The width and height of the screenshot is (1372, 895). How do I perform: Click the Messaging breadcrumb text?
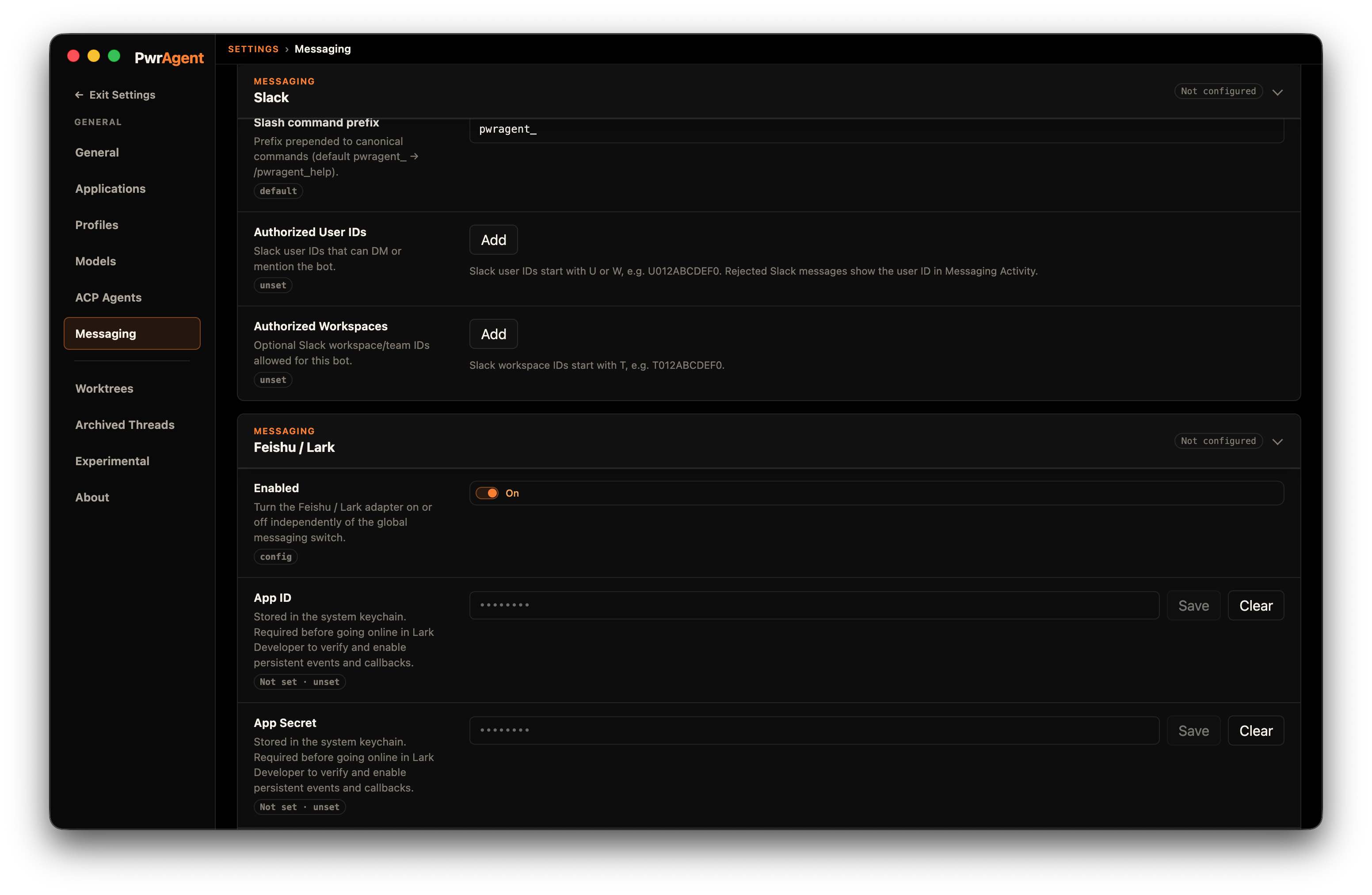click(x=322, y=49)
